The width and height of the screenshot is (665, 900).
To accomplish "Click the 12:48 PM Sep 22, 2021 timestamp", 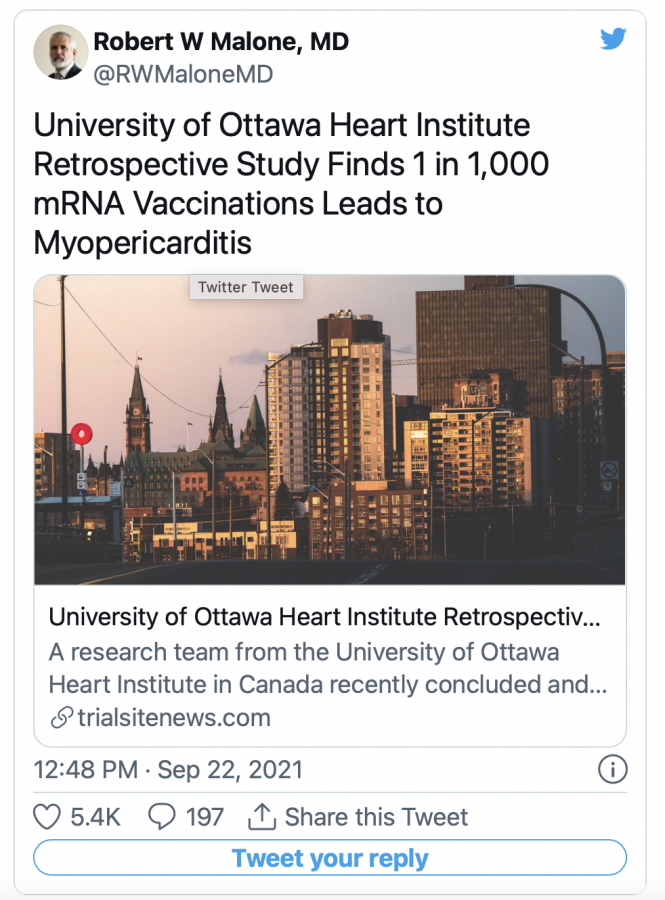I will 168,770.
